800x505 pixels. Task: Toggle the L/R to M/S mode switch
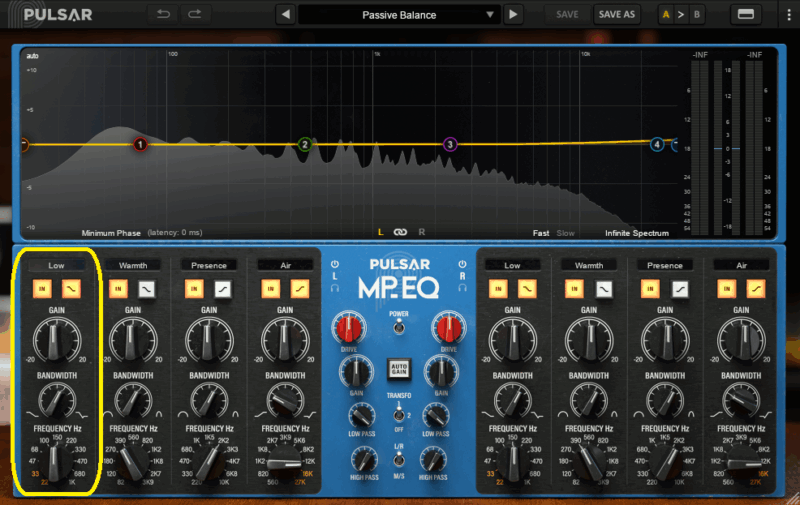399,460
